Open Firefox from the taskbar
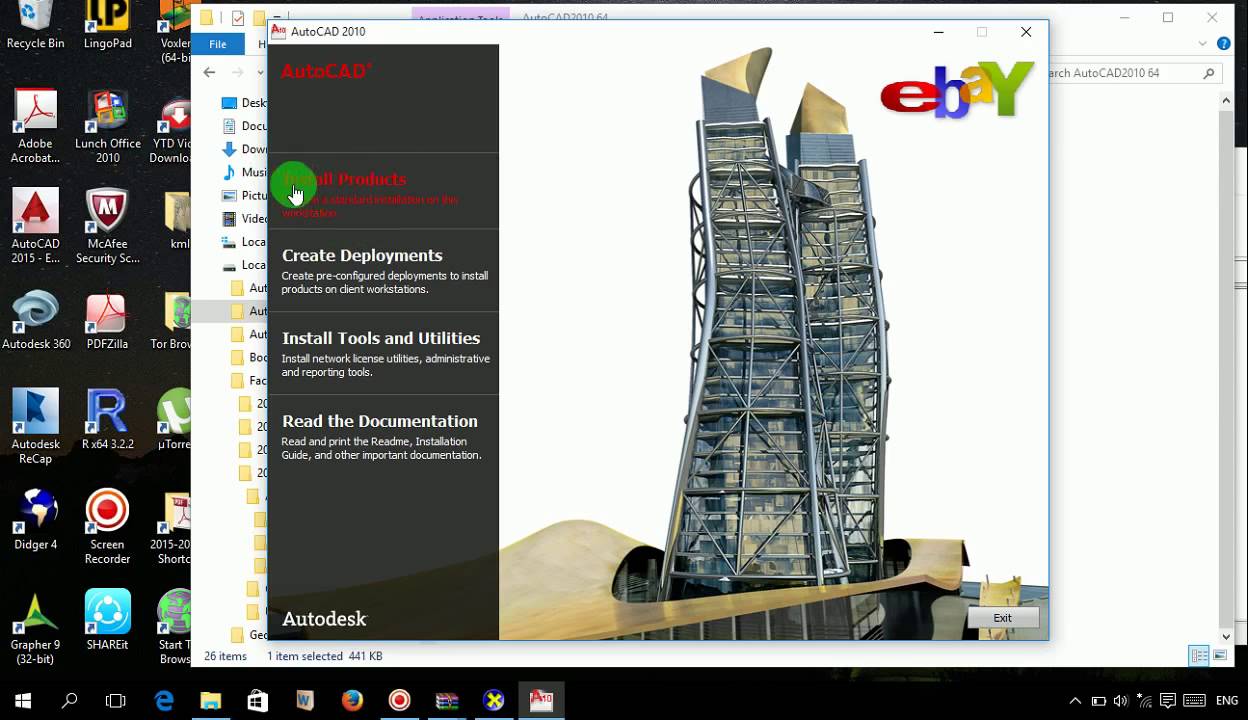Screen dimensions: 1248x720 (x=352, y=701)
